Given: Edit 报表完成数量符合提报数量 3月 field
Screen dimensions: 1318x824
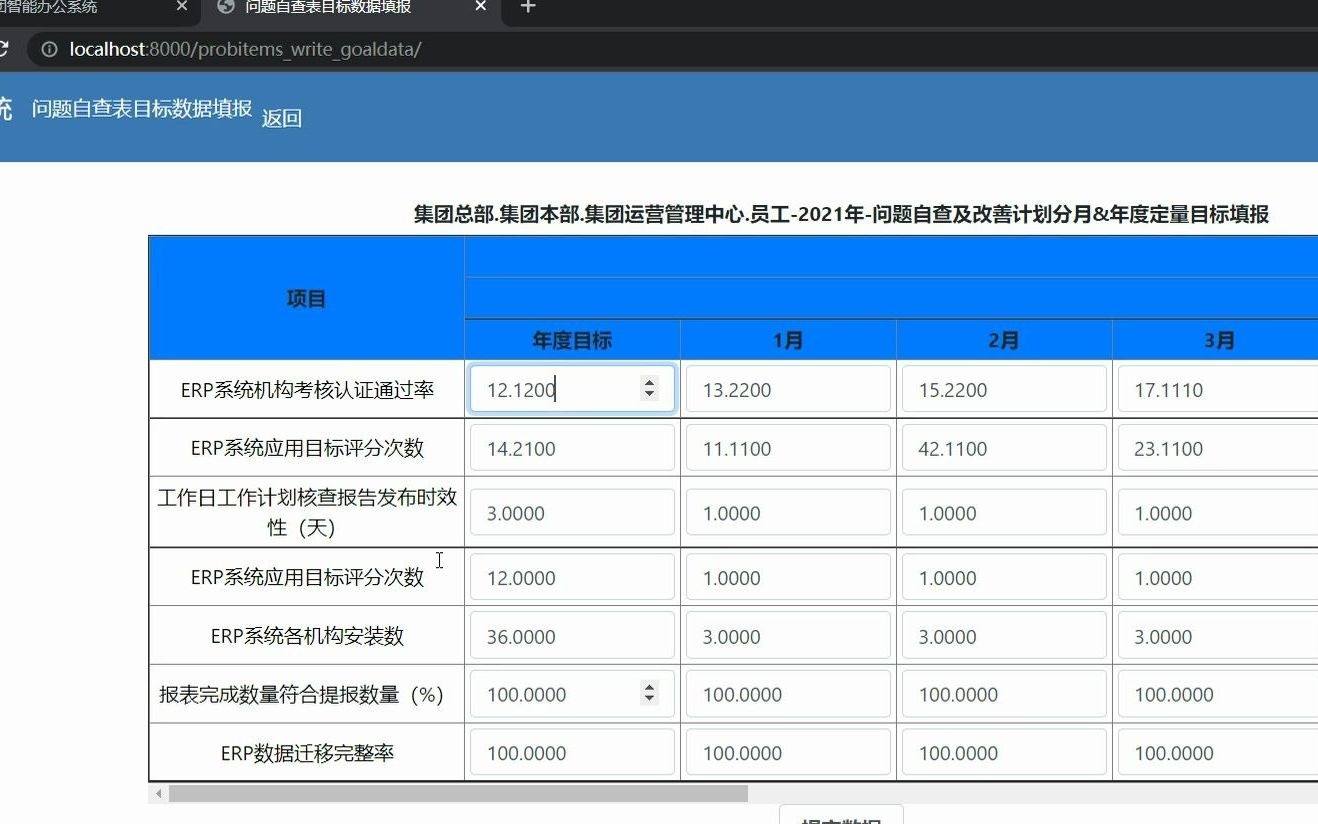Looking at the screenshot, I should click(1218, 694).
